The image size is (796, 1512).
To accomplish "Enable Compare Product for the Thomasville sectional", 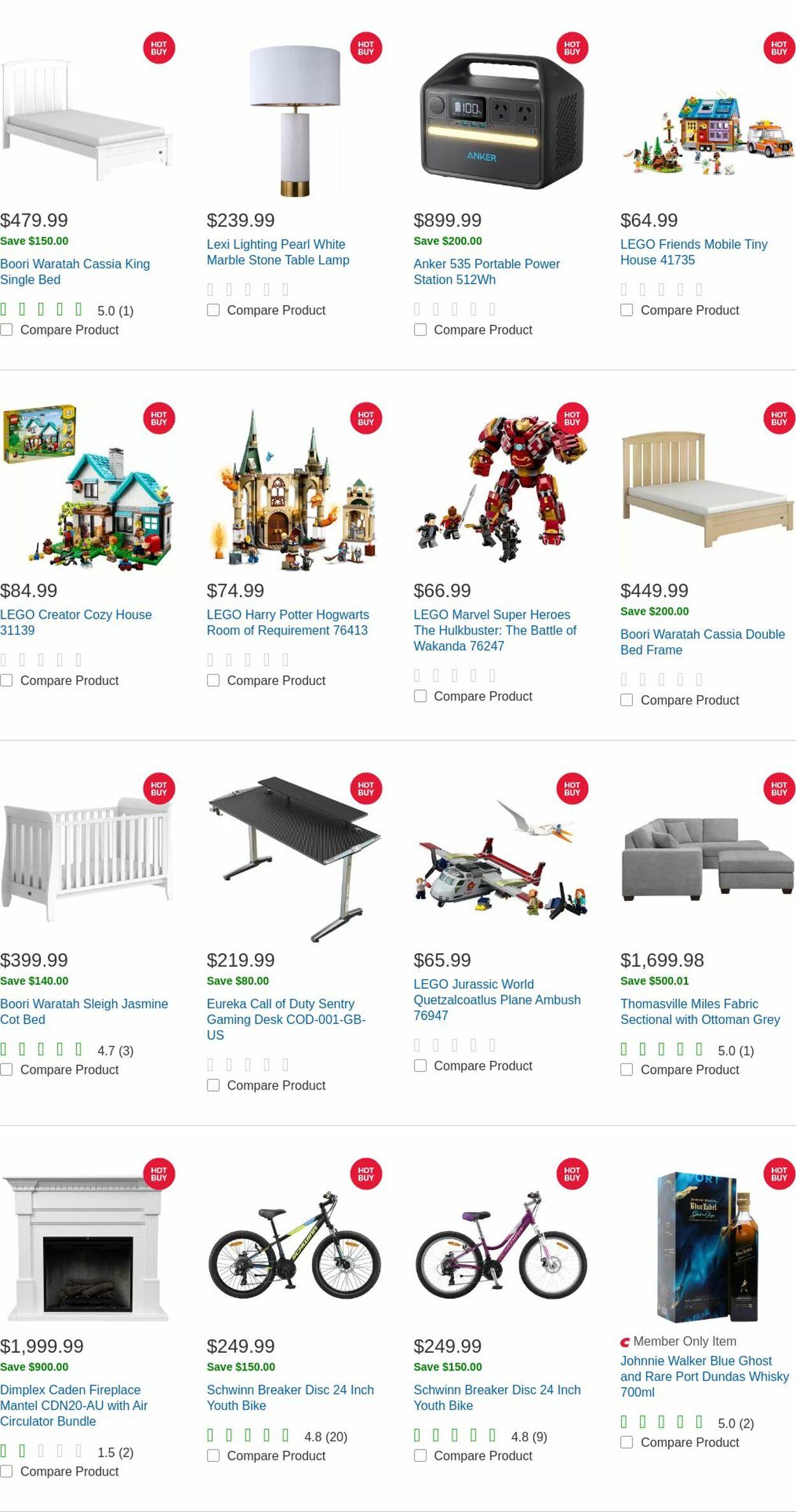I will tap(627, 1070).
